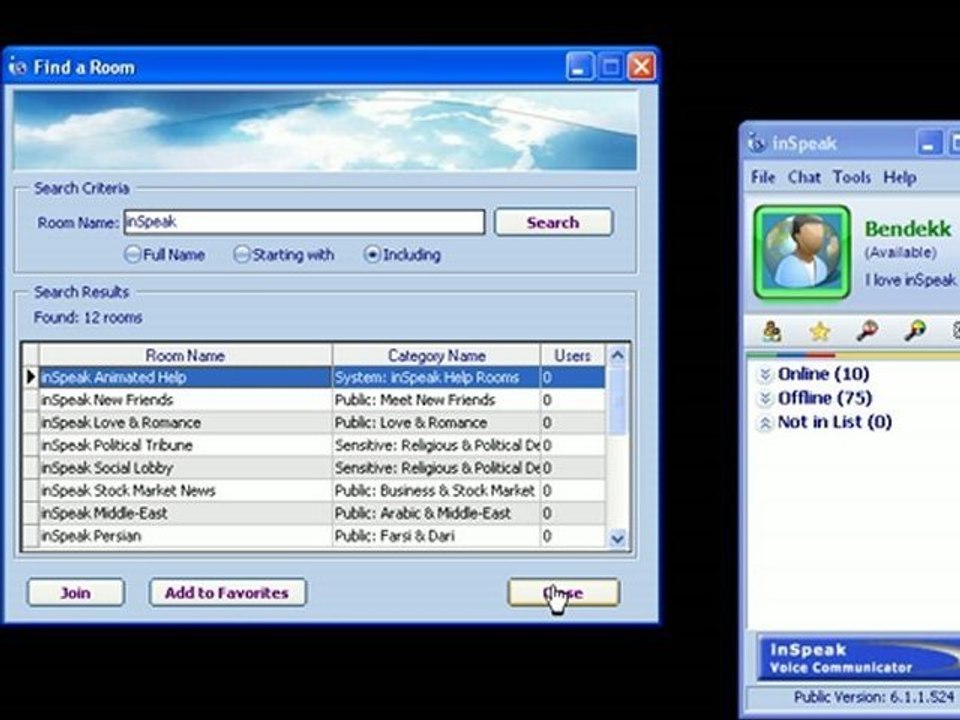This screenshot has height=720, width=960.
Task: Expand the Not in List (0) group
Action: pyautogui.click(x=764, y=422)
